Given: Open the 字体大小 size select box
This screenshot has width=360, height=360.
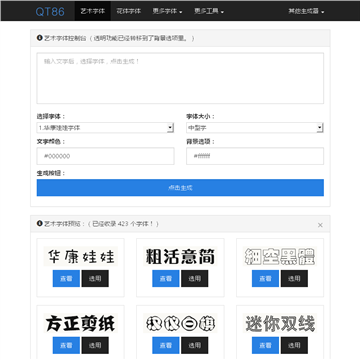Looking at the screenshot, I should pos(255,128).
